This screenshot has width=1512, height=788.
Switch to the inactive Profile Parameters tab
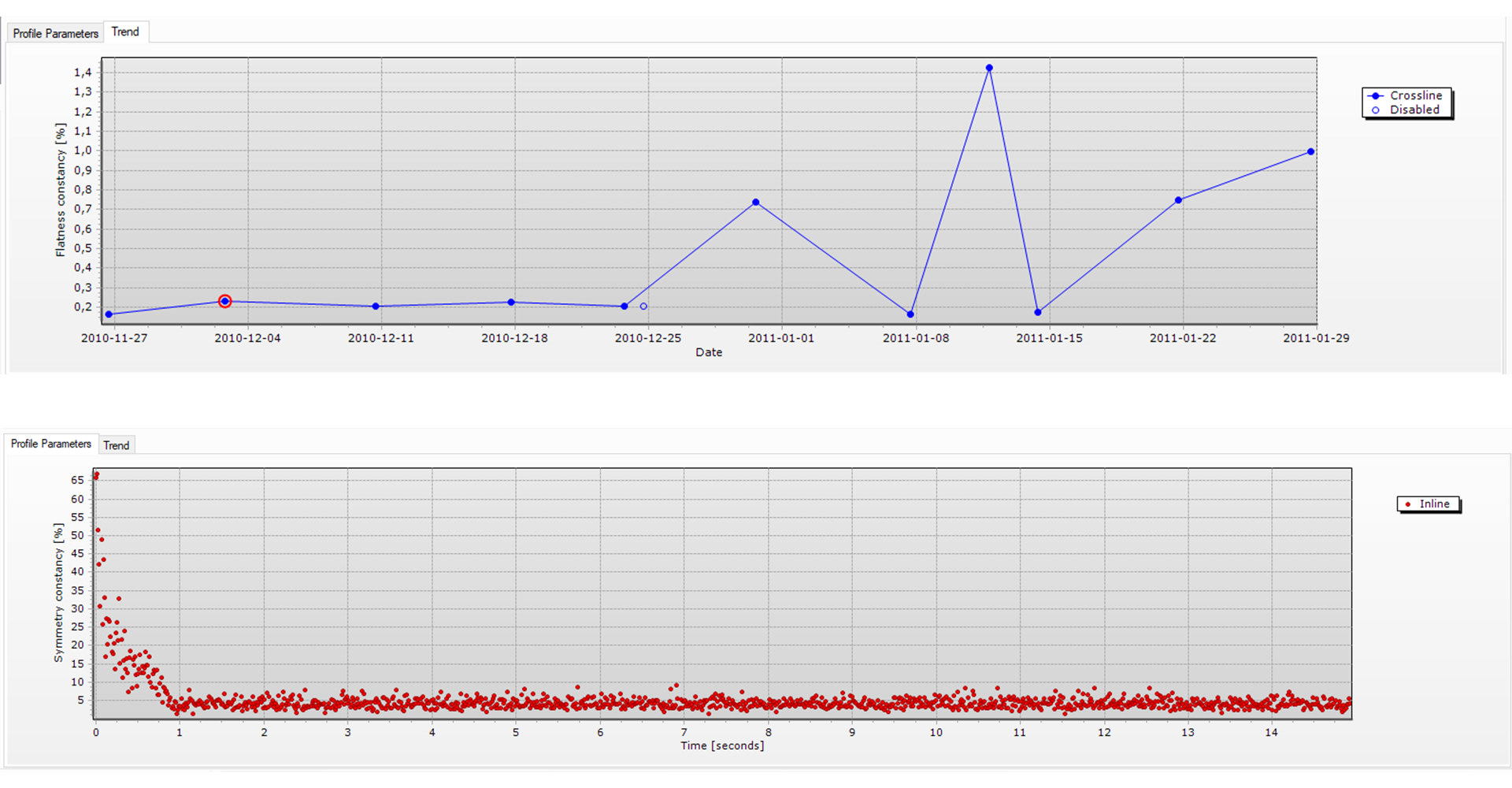(55, 33)
